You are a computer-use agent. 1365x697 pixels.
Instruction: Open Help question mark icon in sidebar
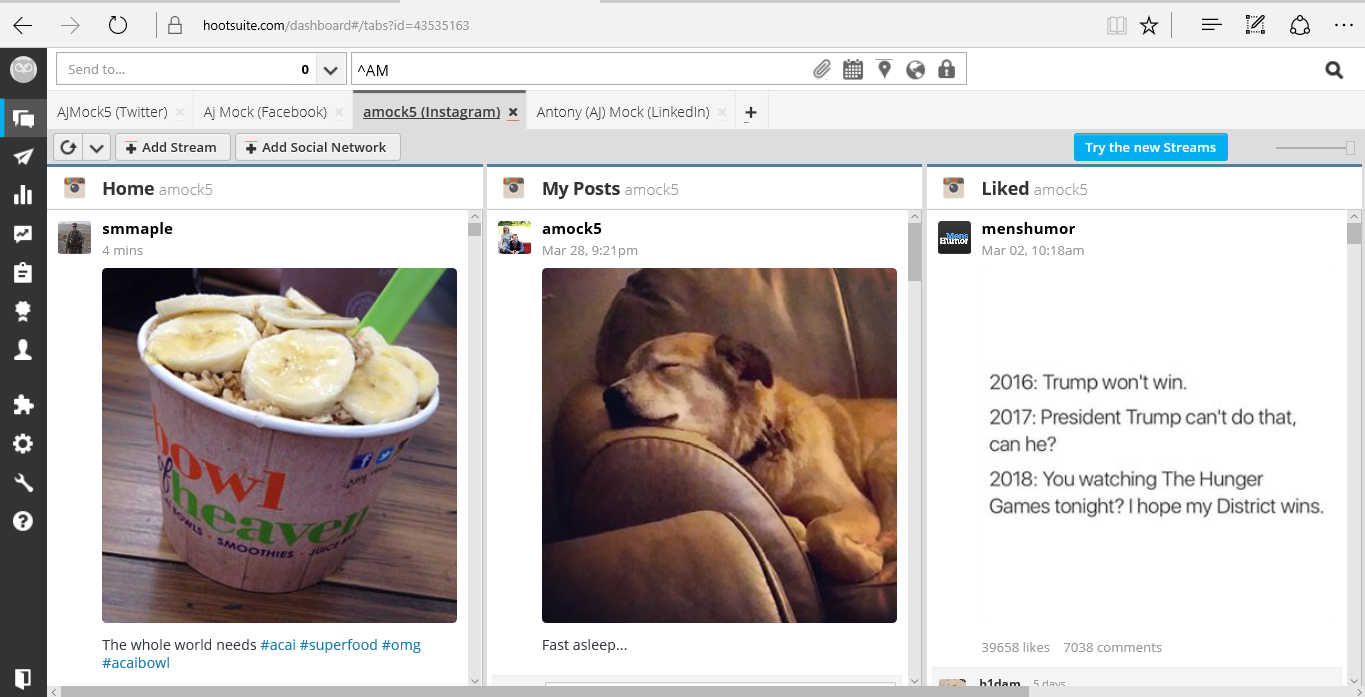[23, 521]
